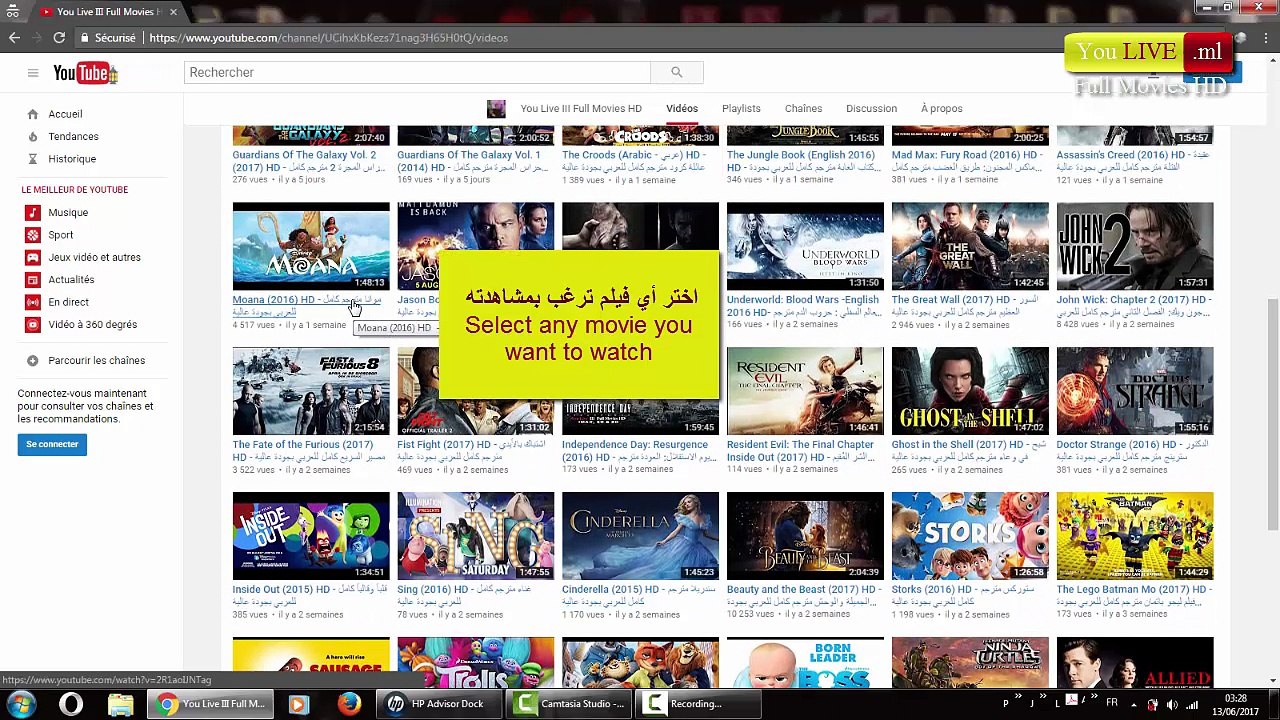This screenshot has height=720, width=1280.
Task: Click the Historique hourglass icon
Action: click(x=33, y=159)
